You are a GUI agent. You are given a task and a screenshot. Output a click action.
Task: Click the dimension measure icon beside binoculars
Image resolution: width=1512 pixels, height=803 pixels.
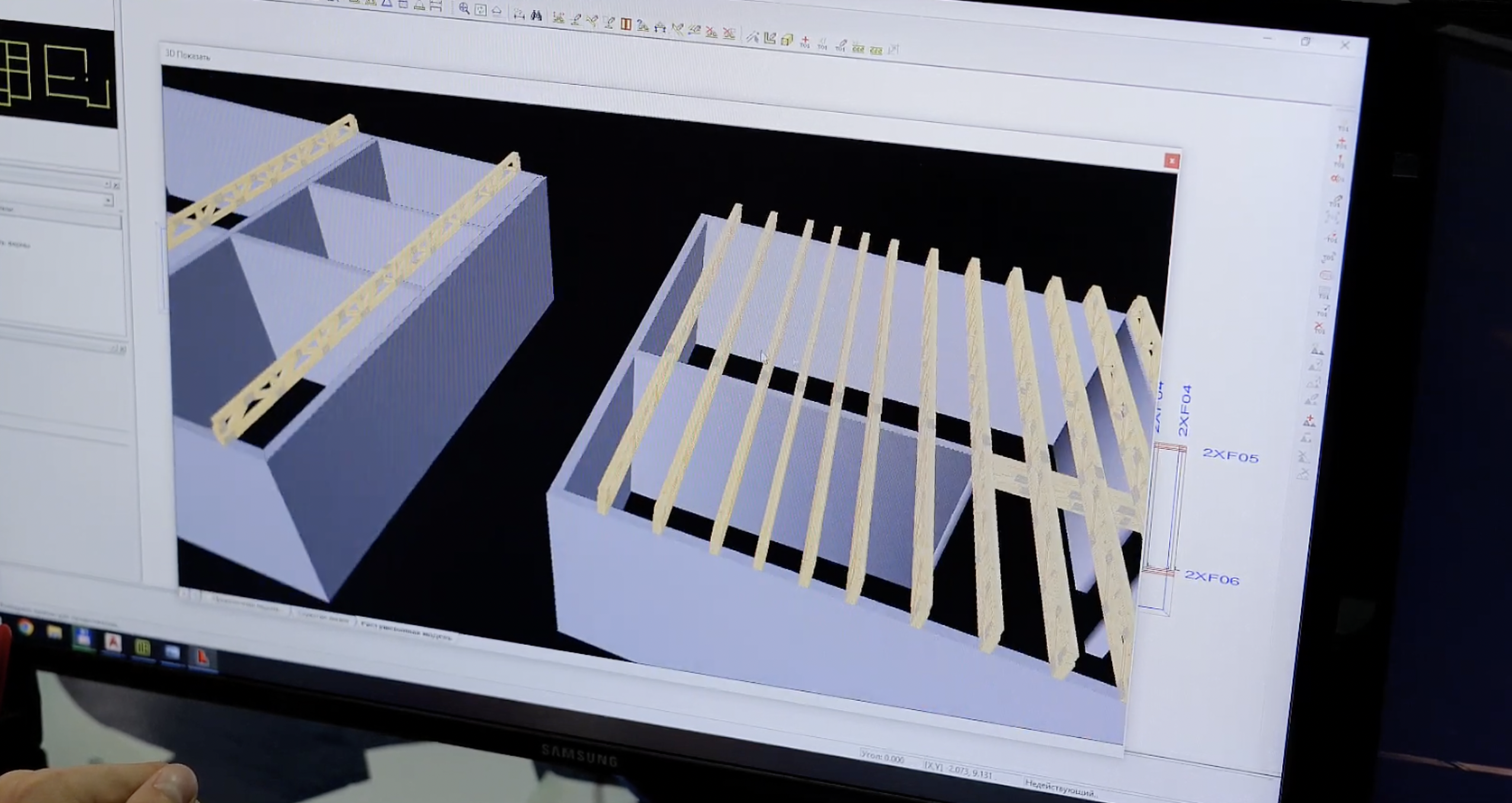[519, 14]
